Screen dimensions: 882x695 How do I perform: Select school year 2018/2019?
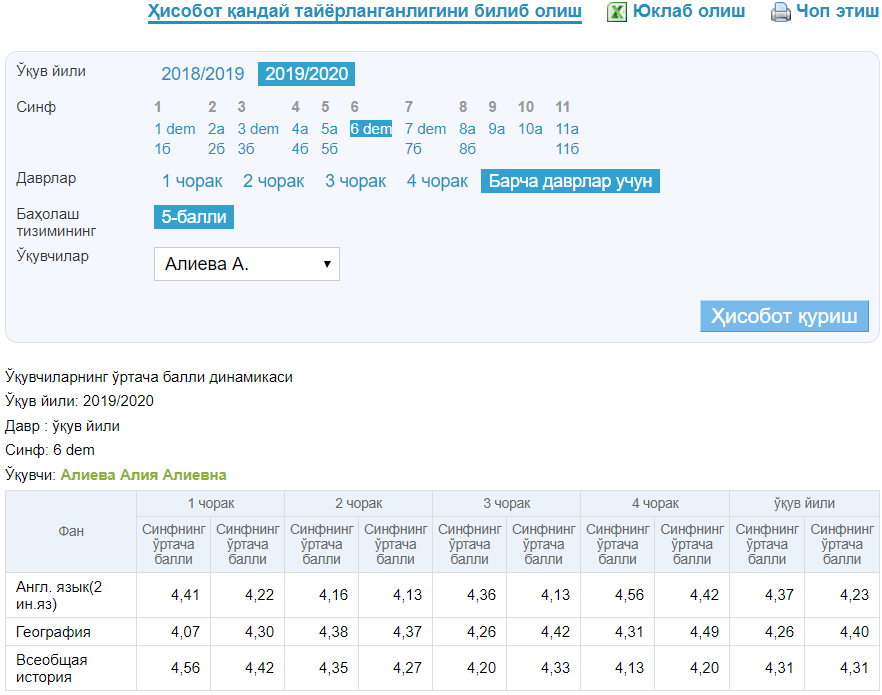pos(203,74)
